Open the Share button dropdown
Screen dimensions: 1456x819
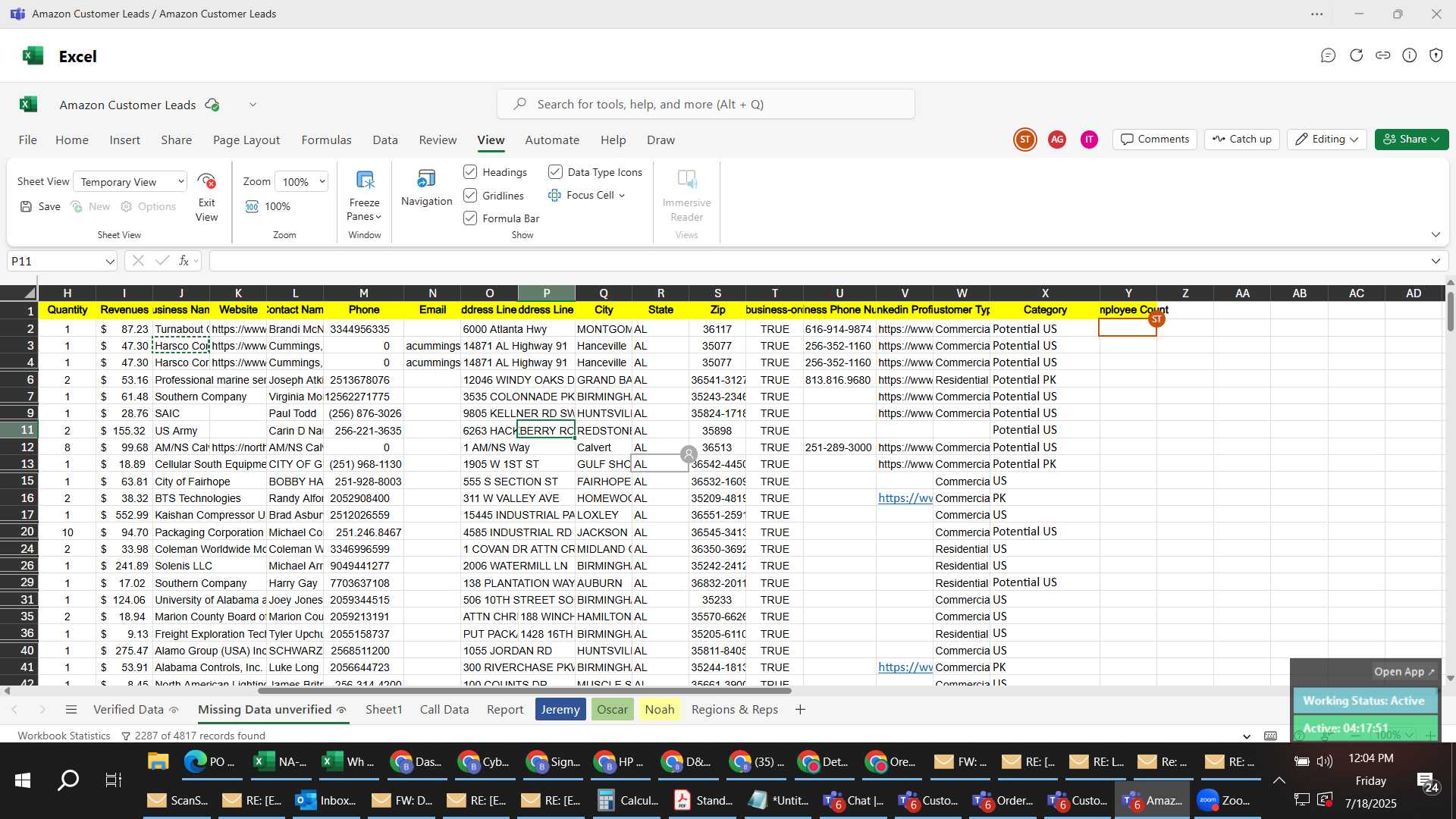[1411, 140]
